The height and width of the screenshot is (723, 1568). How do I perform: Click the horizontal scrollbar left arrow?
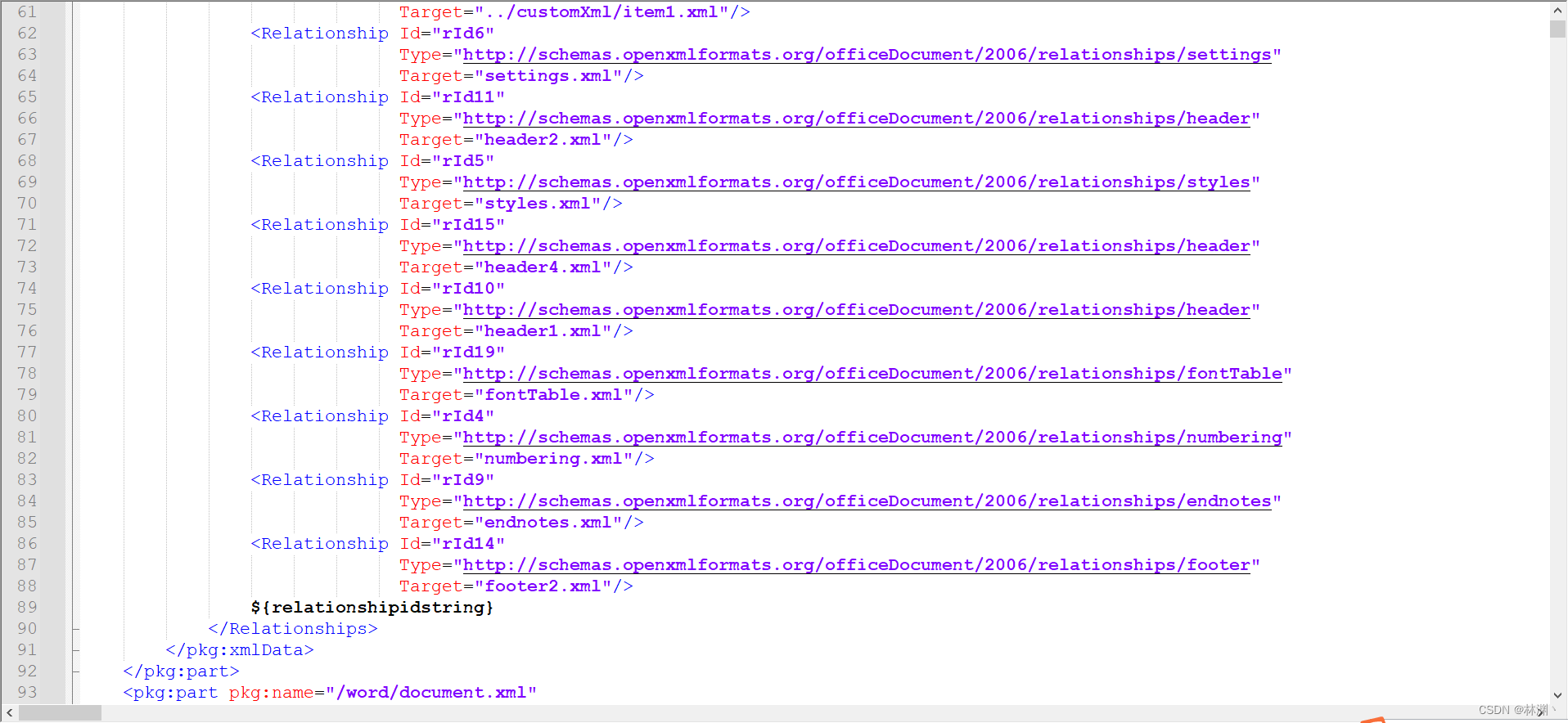tap(9, 713)
